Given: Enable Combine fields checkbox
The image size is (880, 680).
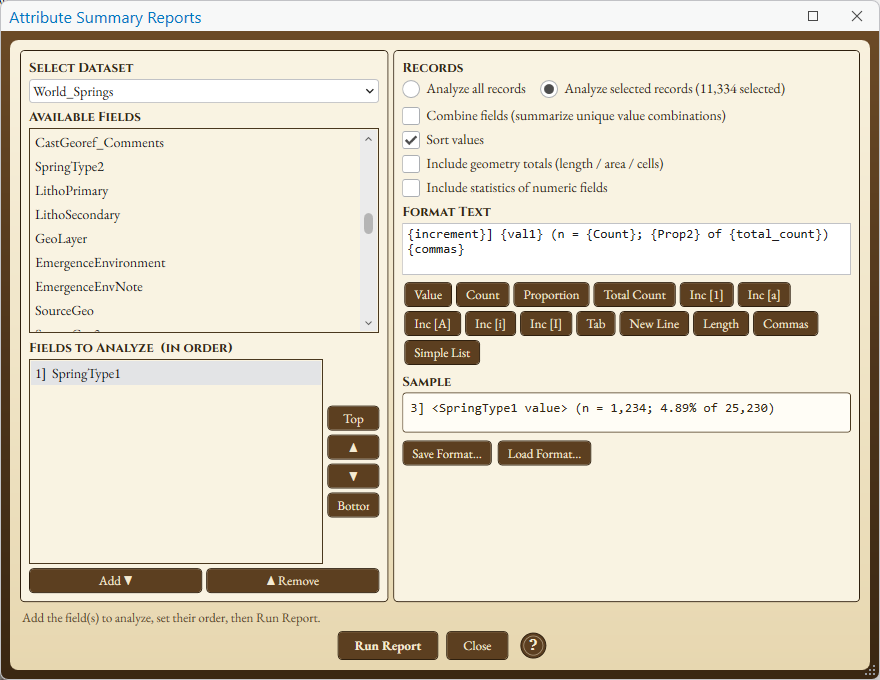Looking at the screenshot, I should click(411, 116).
